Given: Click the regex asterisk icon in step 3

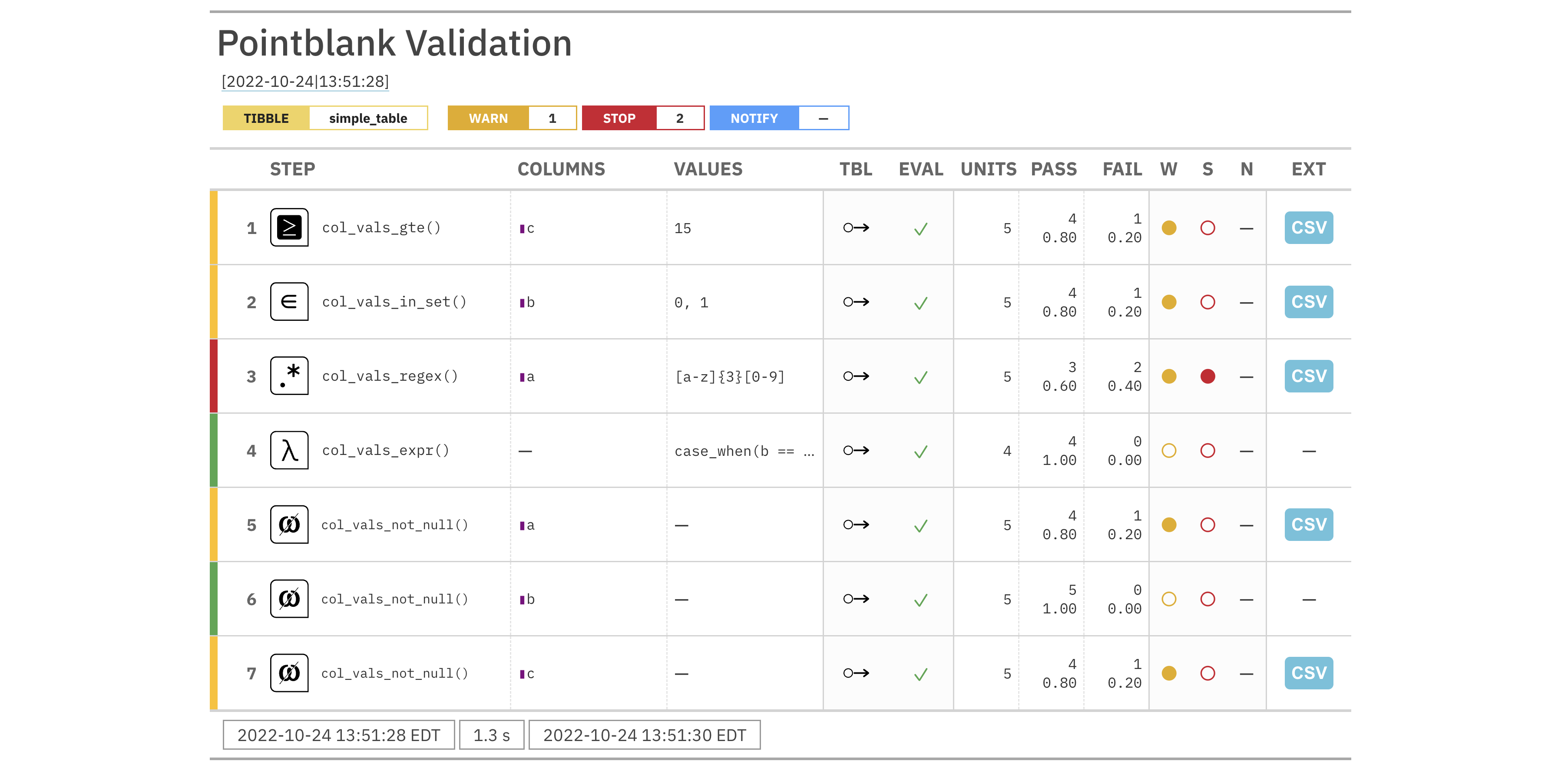Looking at the screenshot, I should pyautogui.click(x=289, y=376).
